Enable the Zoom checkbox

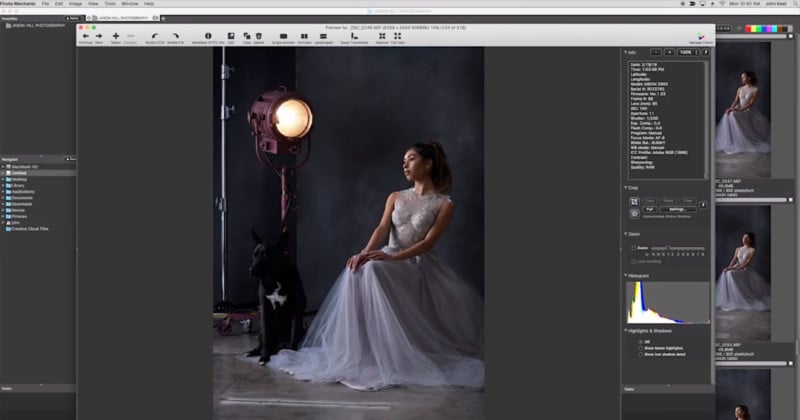coord(634,248)
